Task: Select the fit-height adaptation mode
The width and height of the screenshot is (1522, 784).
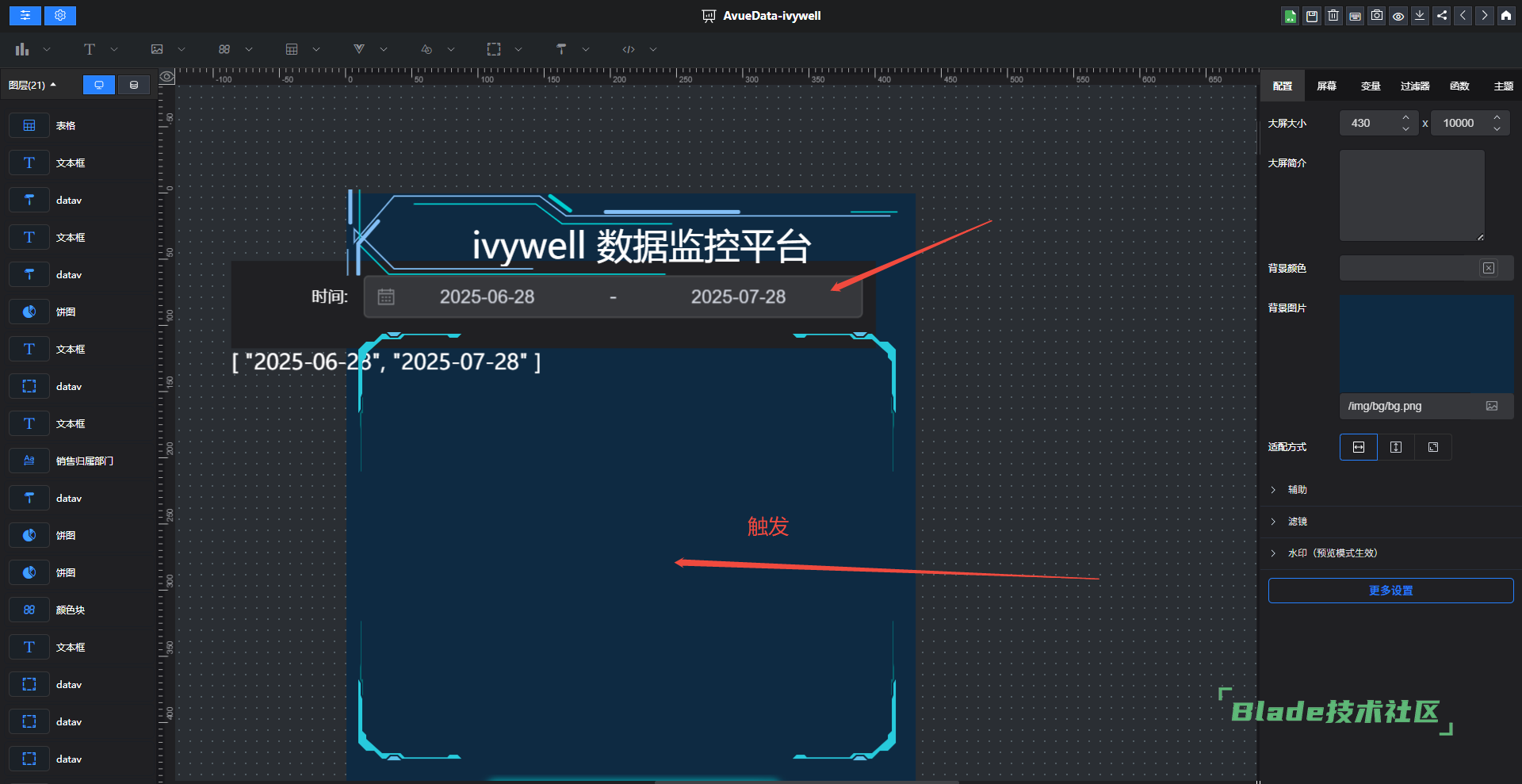Action: coord(1396,447)
